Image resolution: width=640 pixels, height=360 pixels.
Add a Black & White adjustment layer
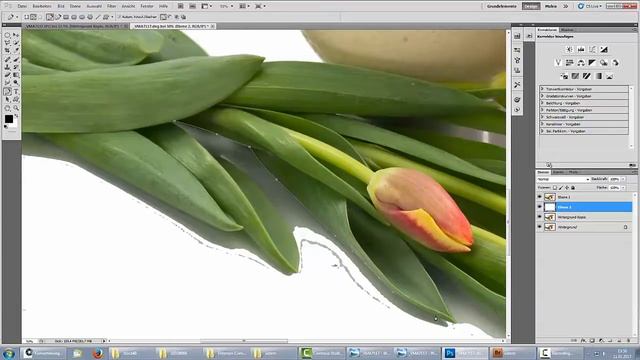[x=592, y=62]
